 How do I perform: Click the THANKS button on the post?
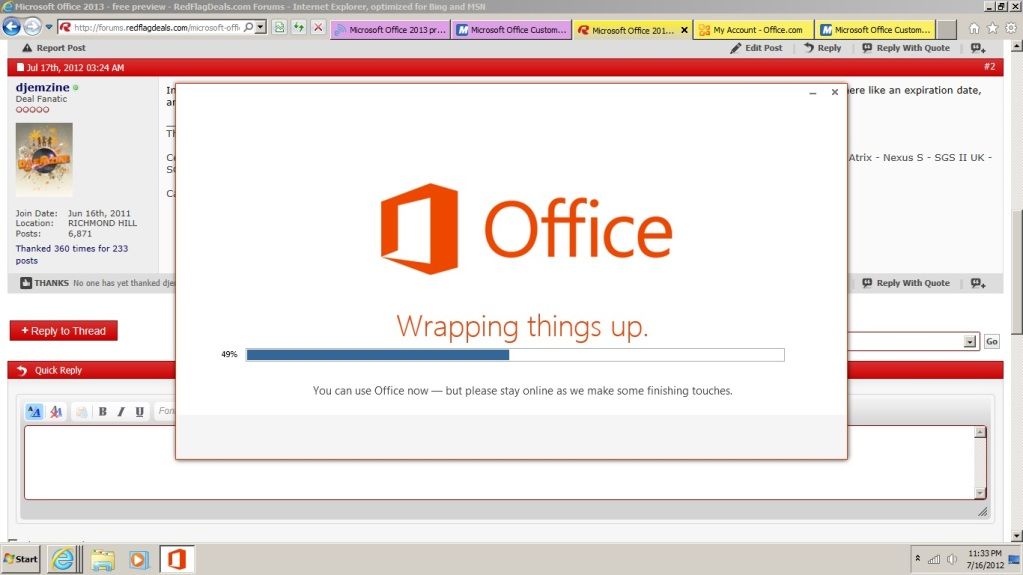pos(44,283)
